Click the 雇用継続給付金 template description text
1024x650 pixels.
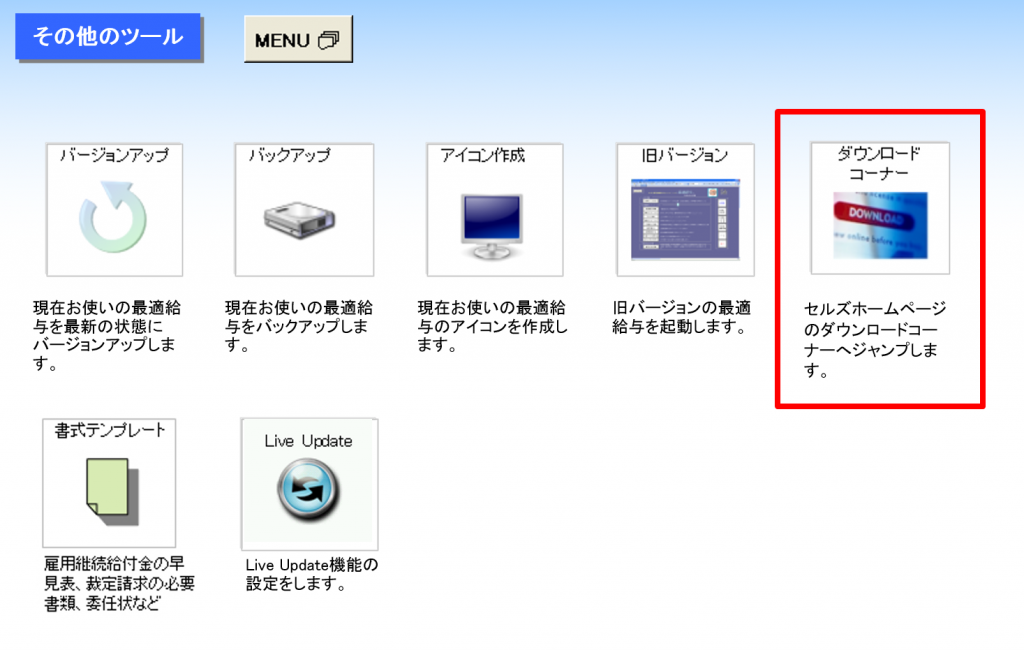click(x=119, y=584)
